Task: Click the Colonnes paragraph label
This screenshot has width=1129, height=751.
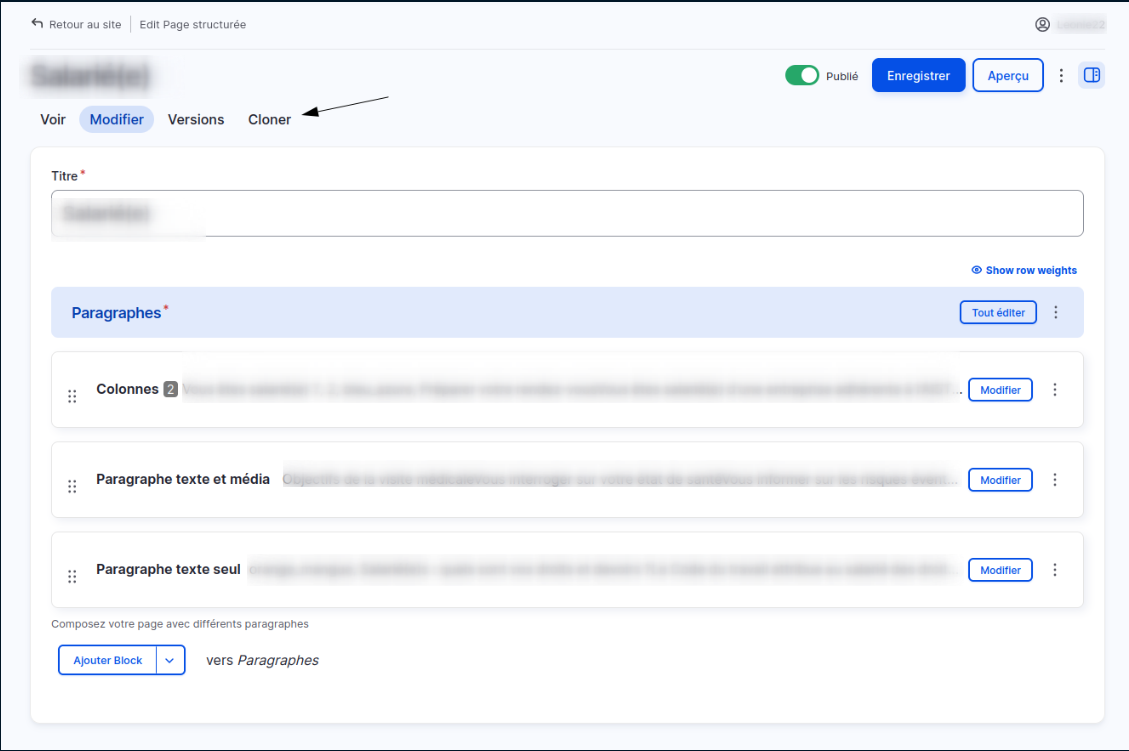Action: click(127, 389)
